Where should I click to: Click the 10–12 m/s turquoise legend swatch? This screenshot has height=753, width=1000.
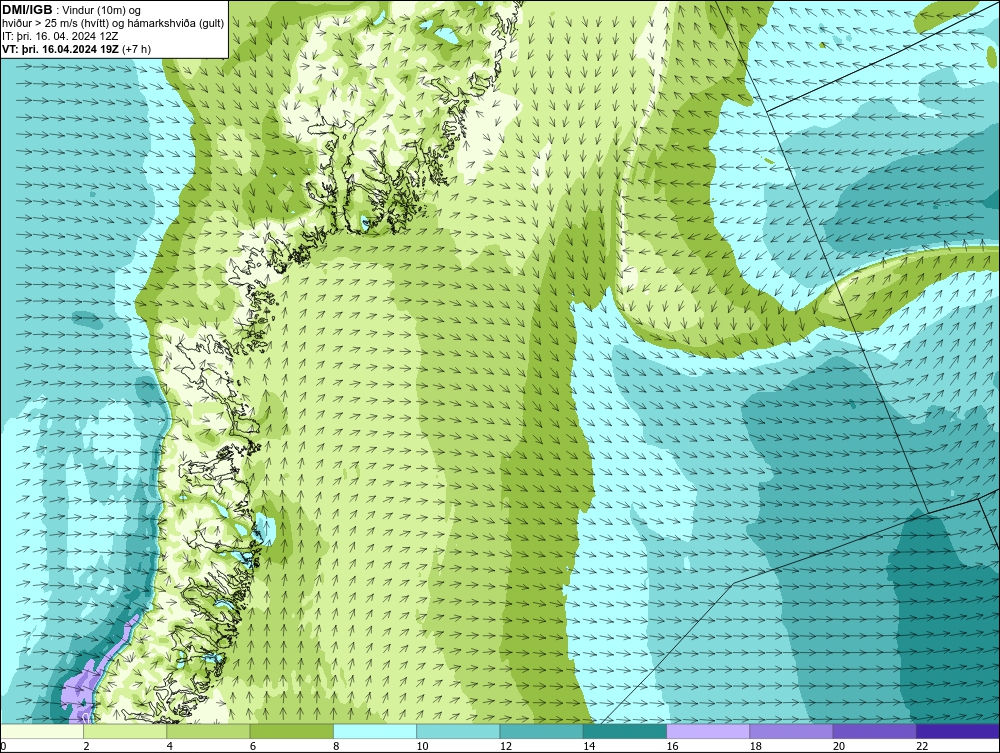[458, 731]
